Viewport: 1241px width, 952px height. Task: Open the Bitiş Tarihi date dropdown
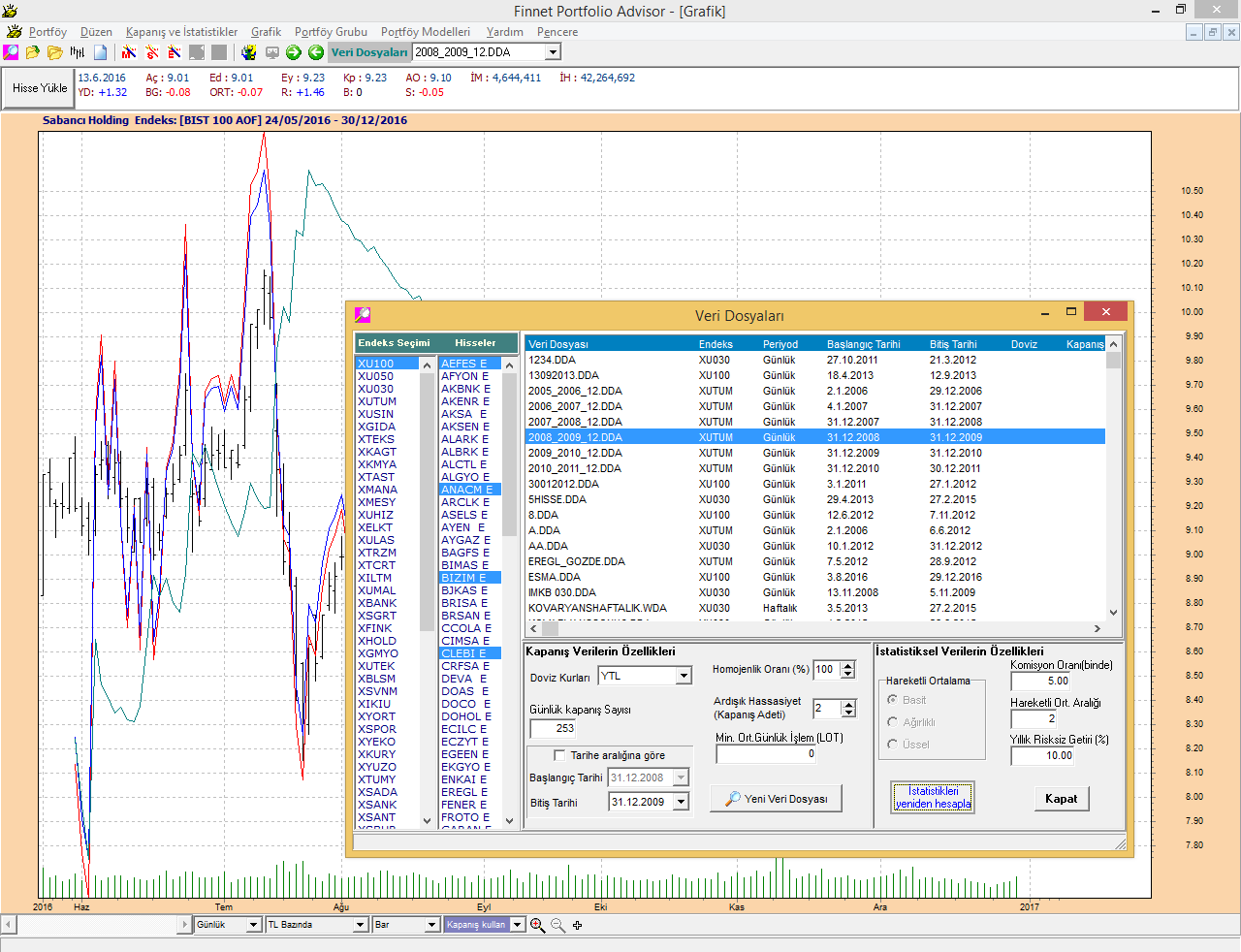(x=681, y=802)
